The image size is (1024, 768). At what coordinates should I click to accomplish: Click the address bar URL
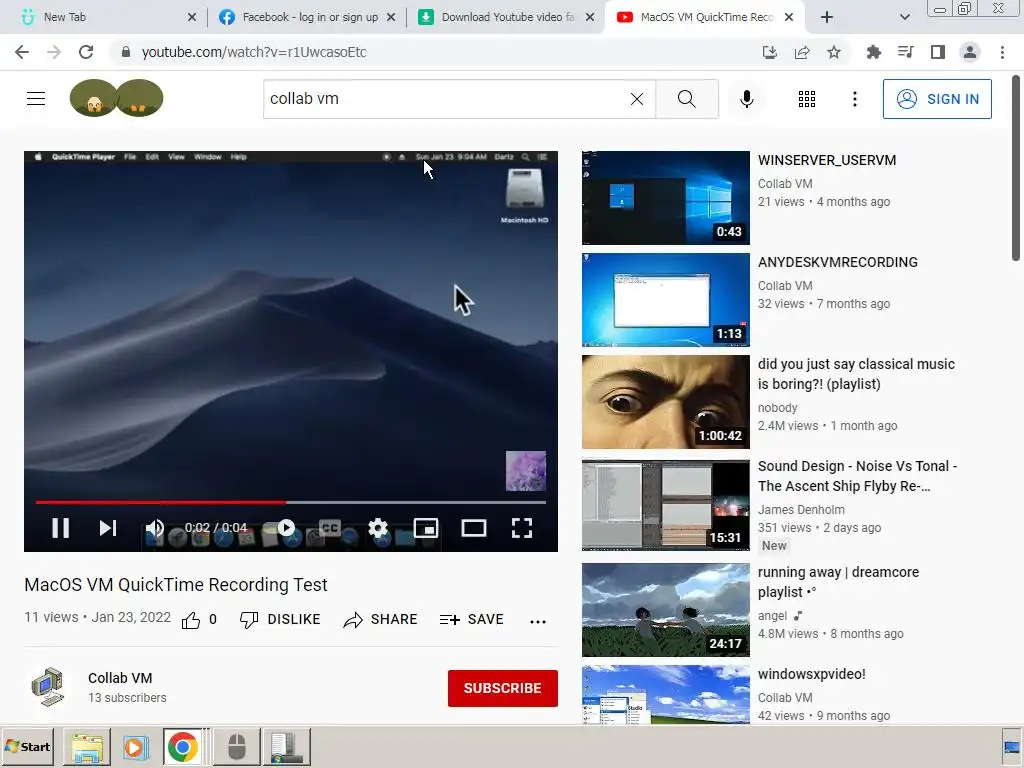point(254,52)
